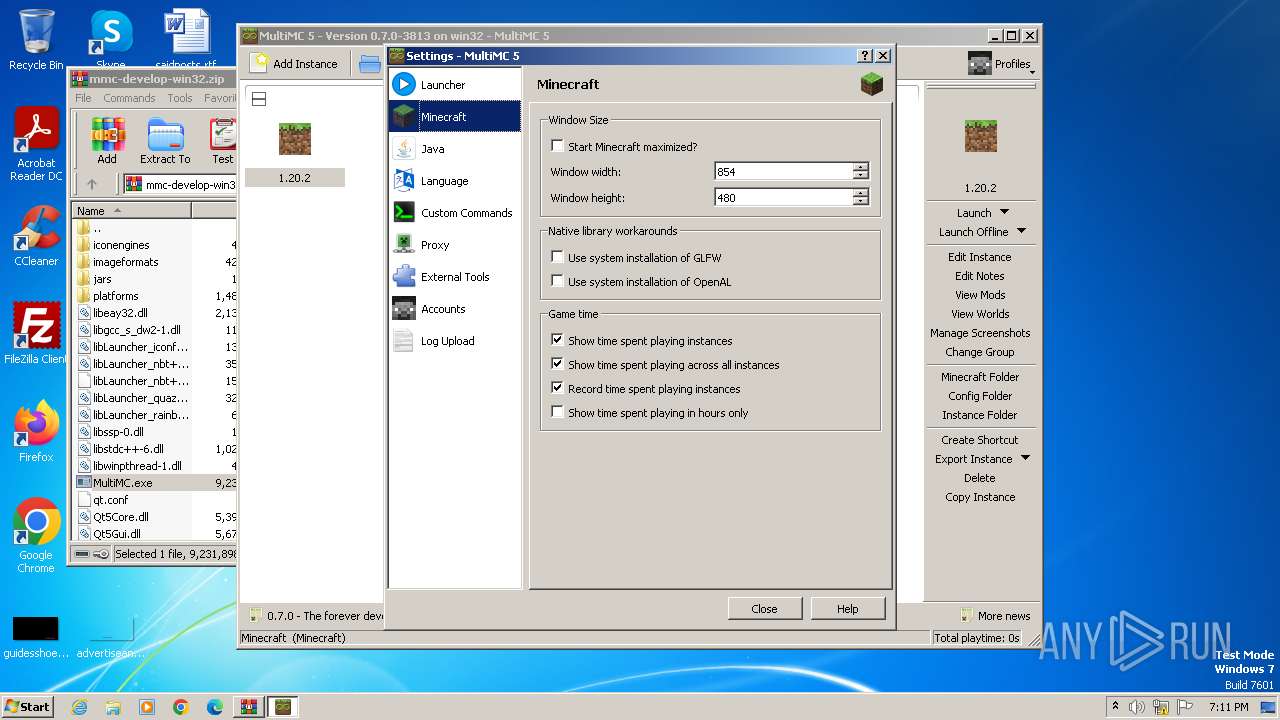Click the MultiMC taskbar icon
Screen dimensions: 1280x720
284,707
